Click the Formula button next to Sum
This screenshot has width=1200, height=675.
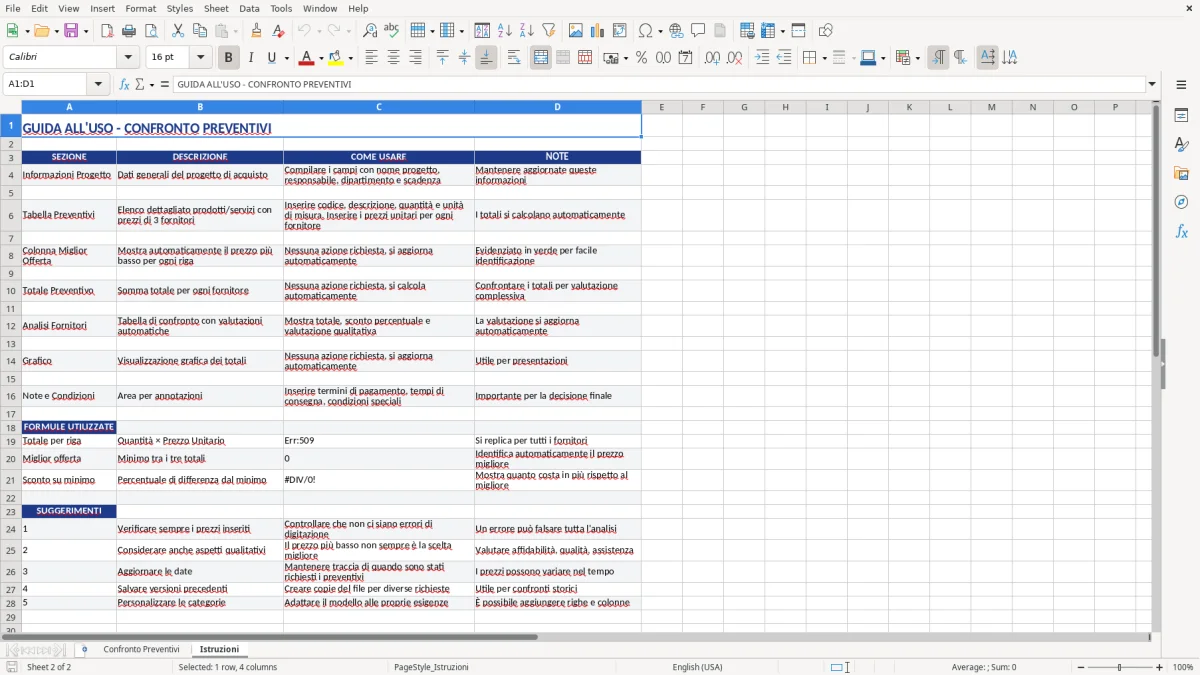(x=165, y=84)
